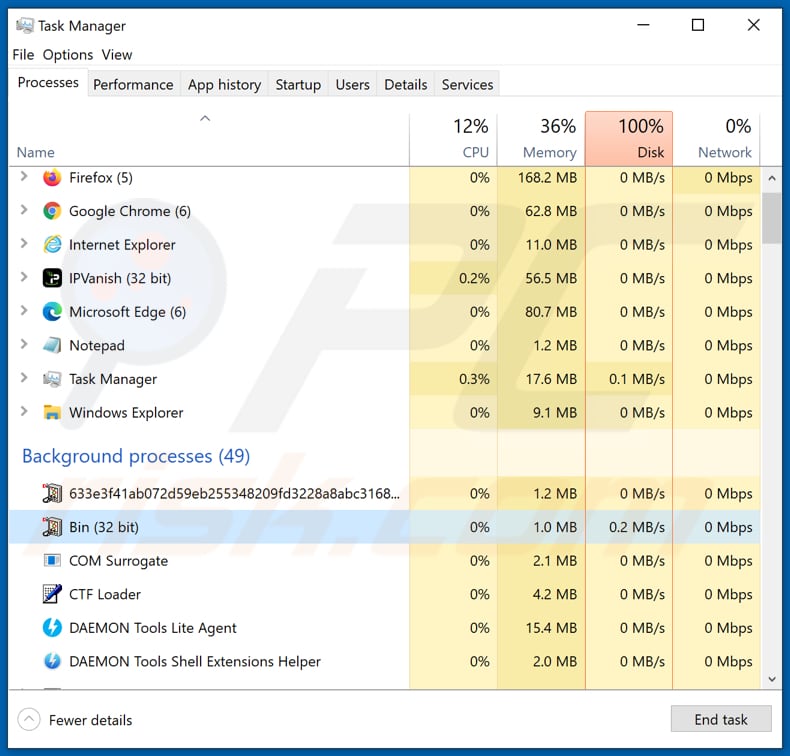Switch to the App history tab
Screen dimensions: 790x756
(x=225, y=85)
